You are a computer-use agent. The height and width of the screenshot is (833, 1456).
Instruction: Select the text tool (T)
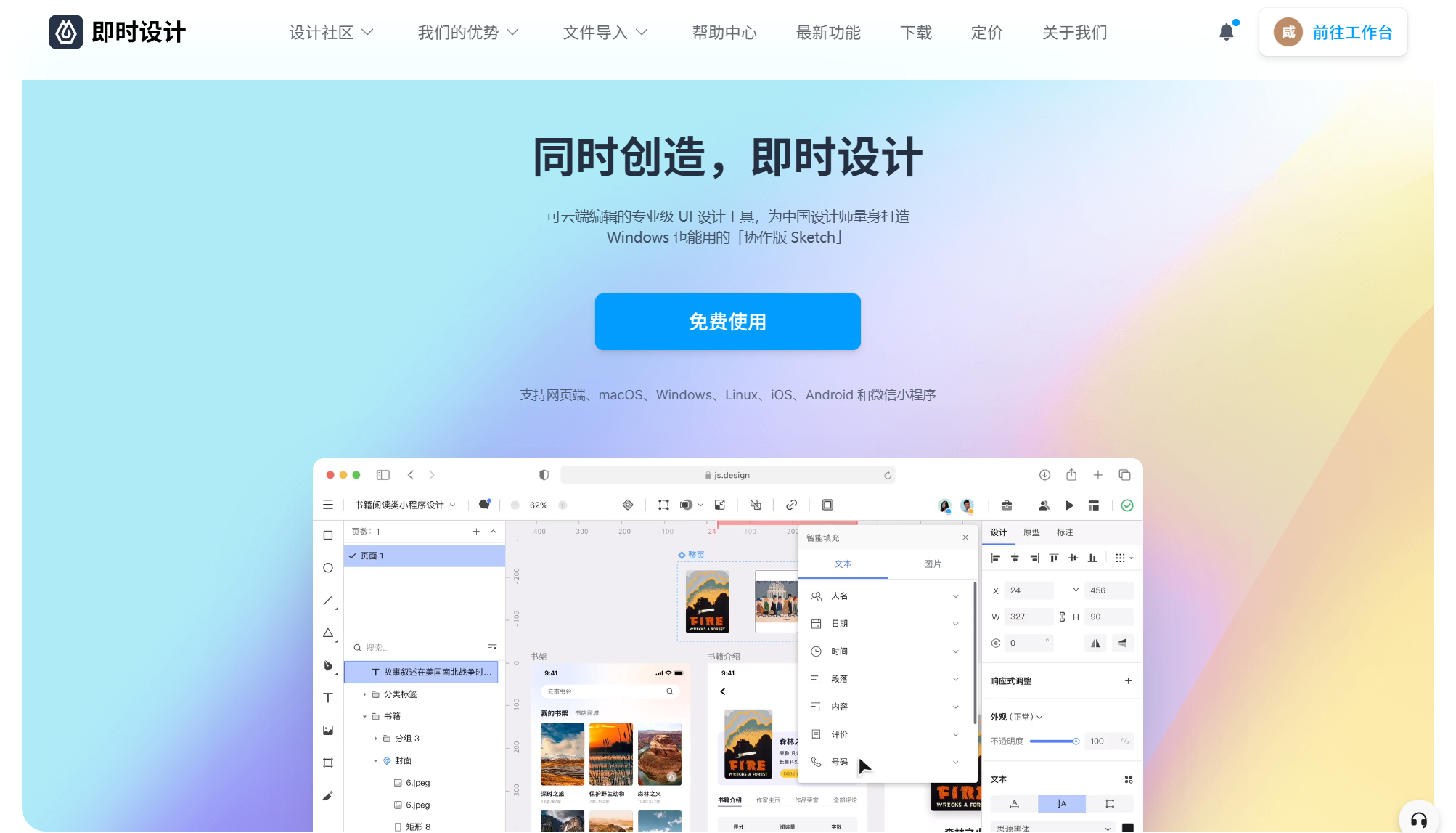[x=328, y=698]
